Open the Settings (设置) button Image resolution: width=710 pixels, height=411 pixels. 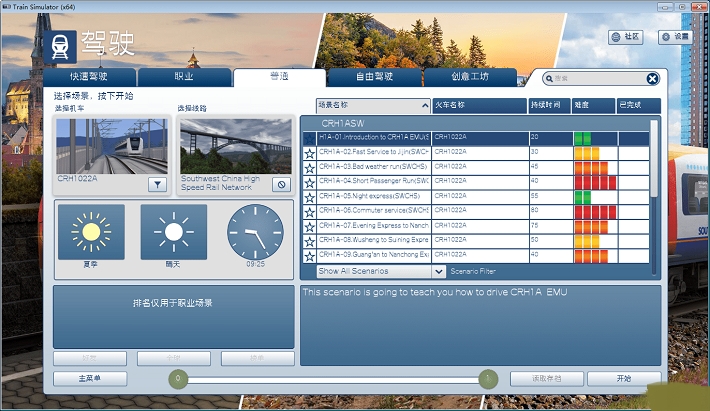[675, 37]
